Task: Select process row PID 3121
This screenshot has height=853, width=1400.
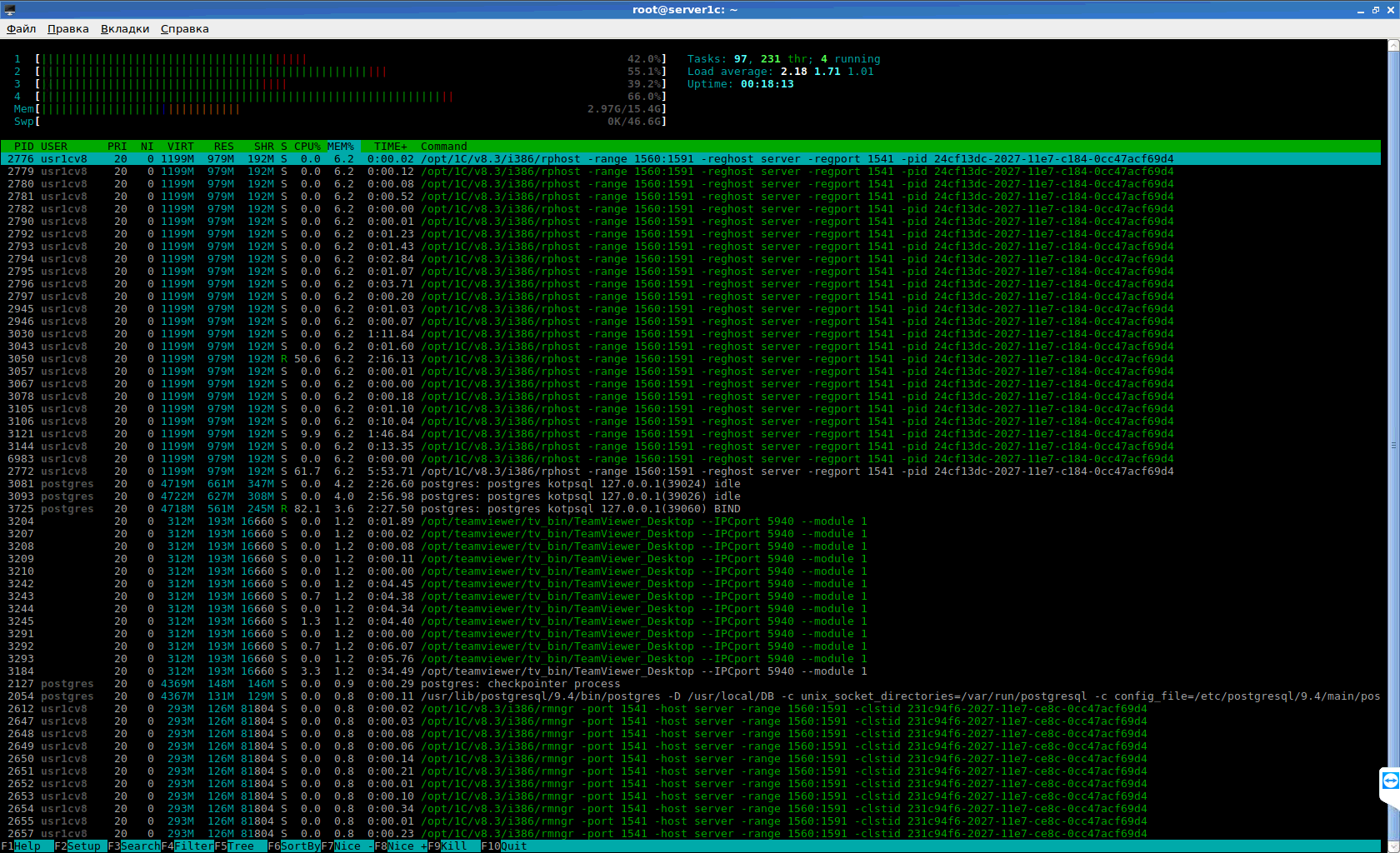Action: pos(690,434)
